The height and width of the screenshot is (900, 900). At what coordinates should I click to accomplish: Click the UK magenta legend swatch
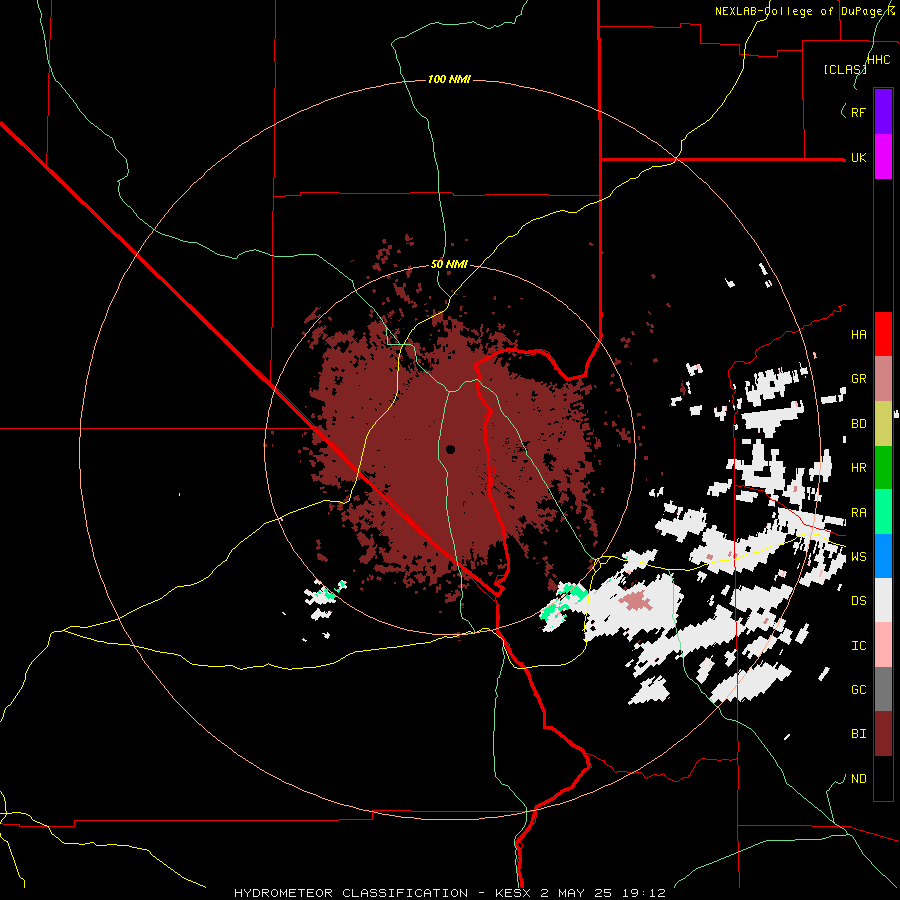(x=883, y=157)
